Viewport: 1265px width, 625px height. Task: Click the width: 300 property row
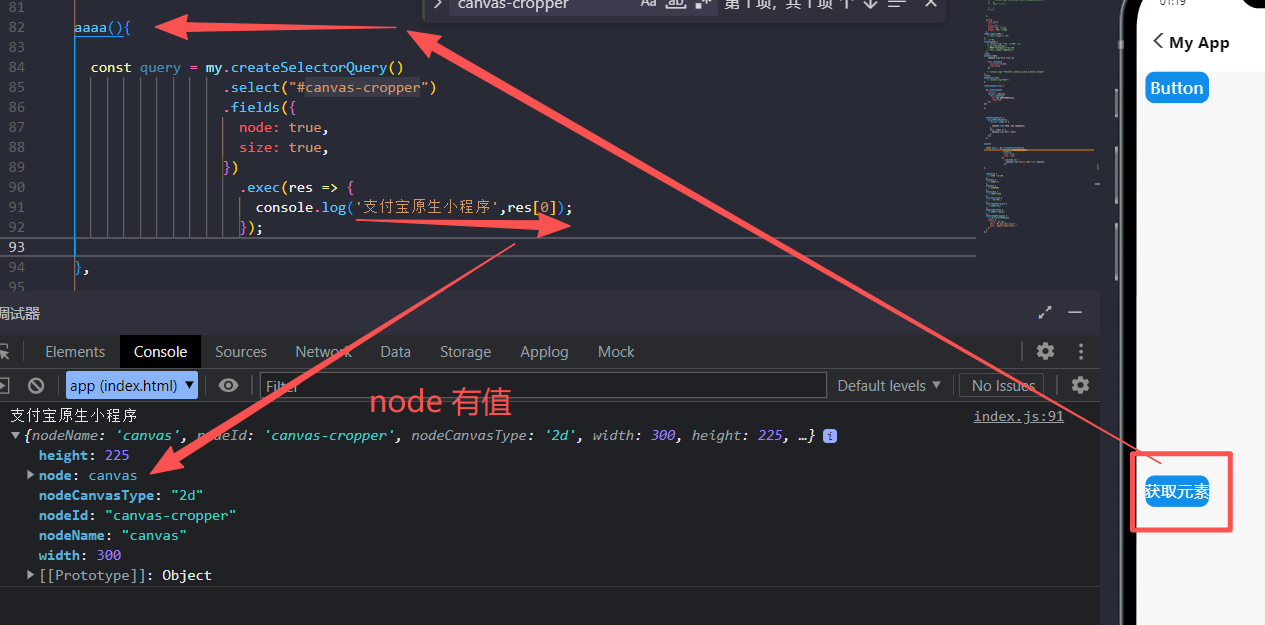[80, 555]
